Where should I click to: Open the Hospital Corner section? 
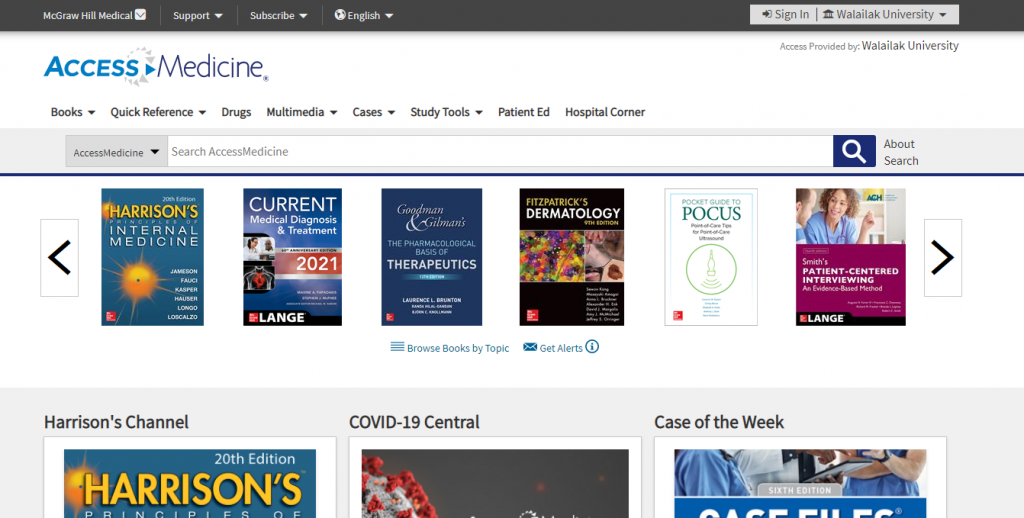(605, 112)
